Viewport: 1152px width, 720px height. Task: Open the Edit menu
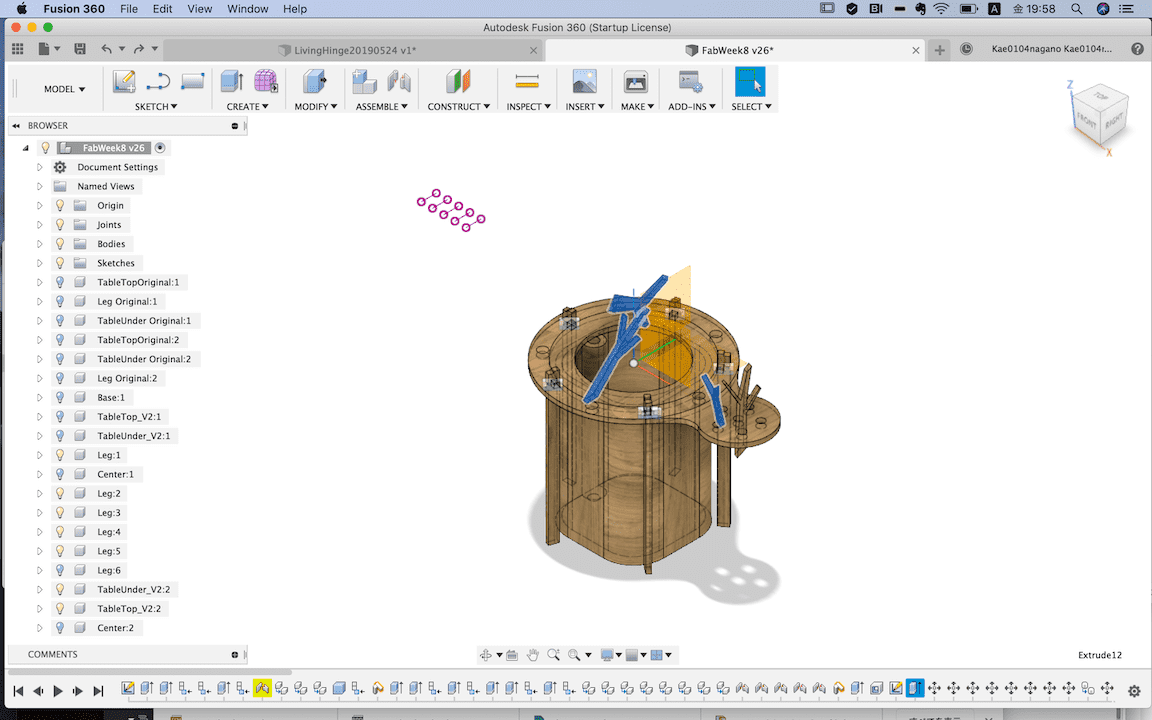[162, 9]
